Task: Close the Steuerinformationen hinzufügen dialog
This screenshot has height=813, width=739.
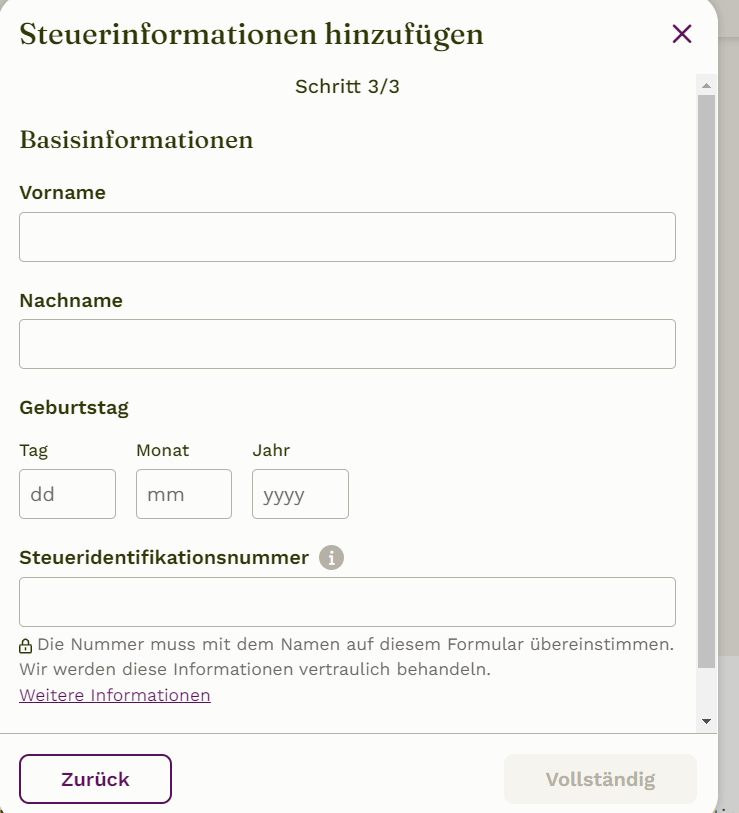Action: [681, 34]
